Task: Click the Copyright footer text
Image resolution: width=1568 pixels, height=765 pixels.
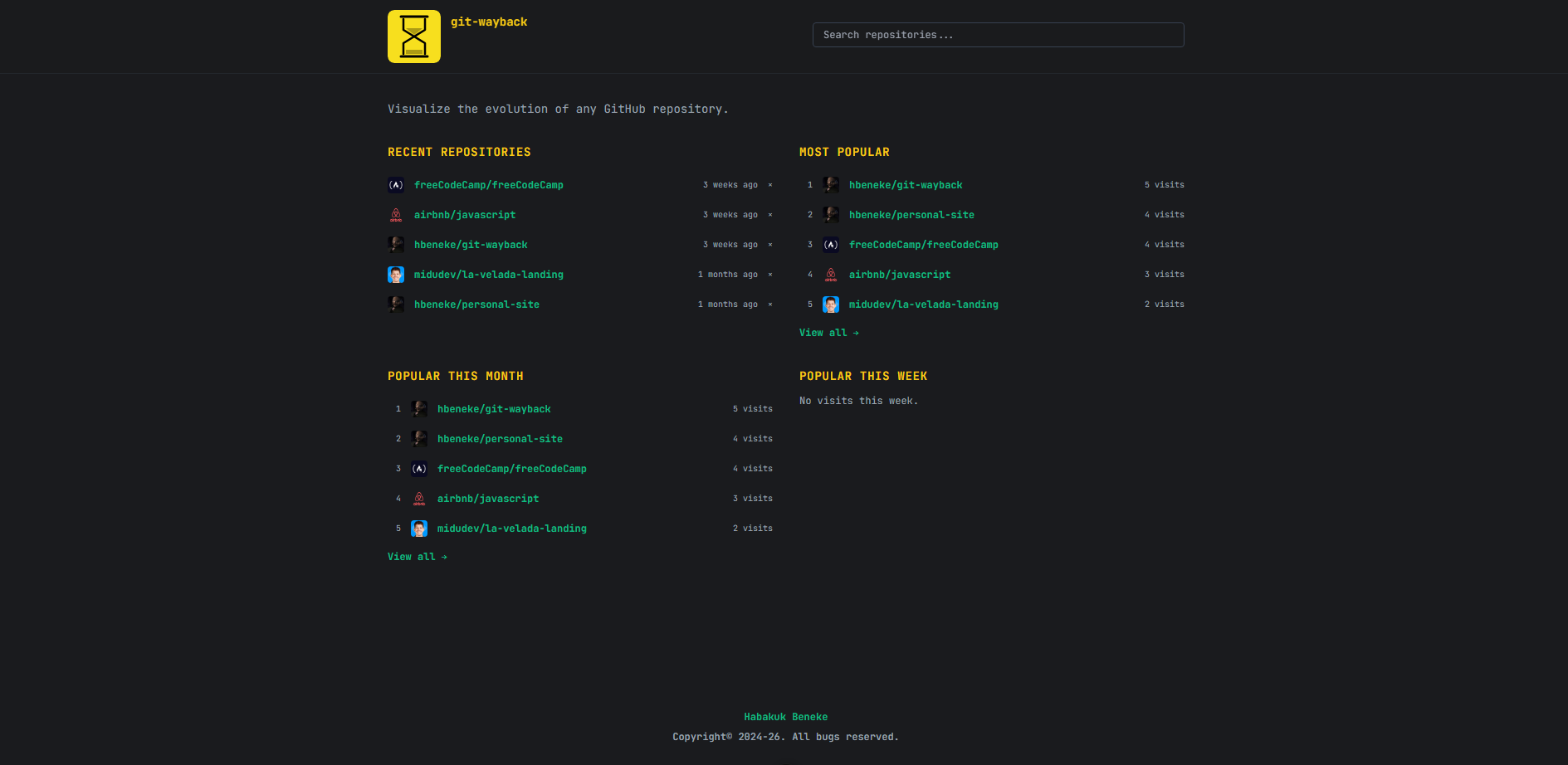Action: click(x=786, y=737)
